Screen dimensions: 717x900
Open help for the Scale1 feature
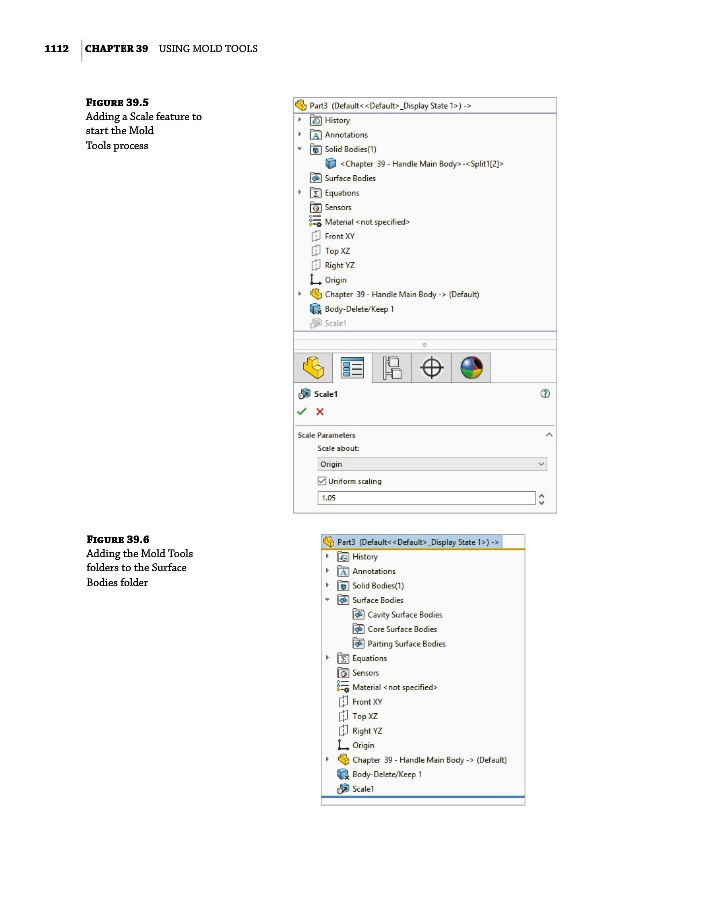pos(545,394)
